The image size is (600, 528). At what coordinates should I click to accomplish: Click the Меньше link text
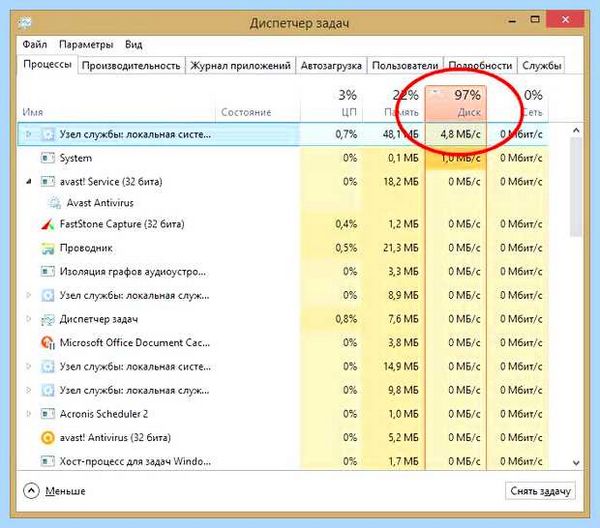[65, 491]
